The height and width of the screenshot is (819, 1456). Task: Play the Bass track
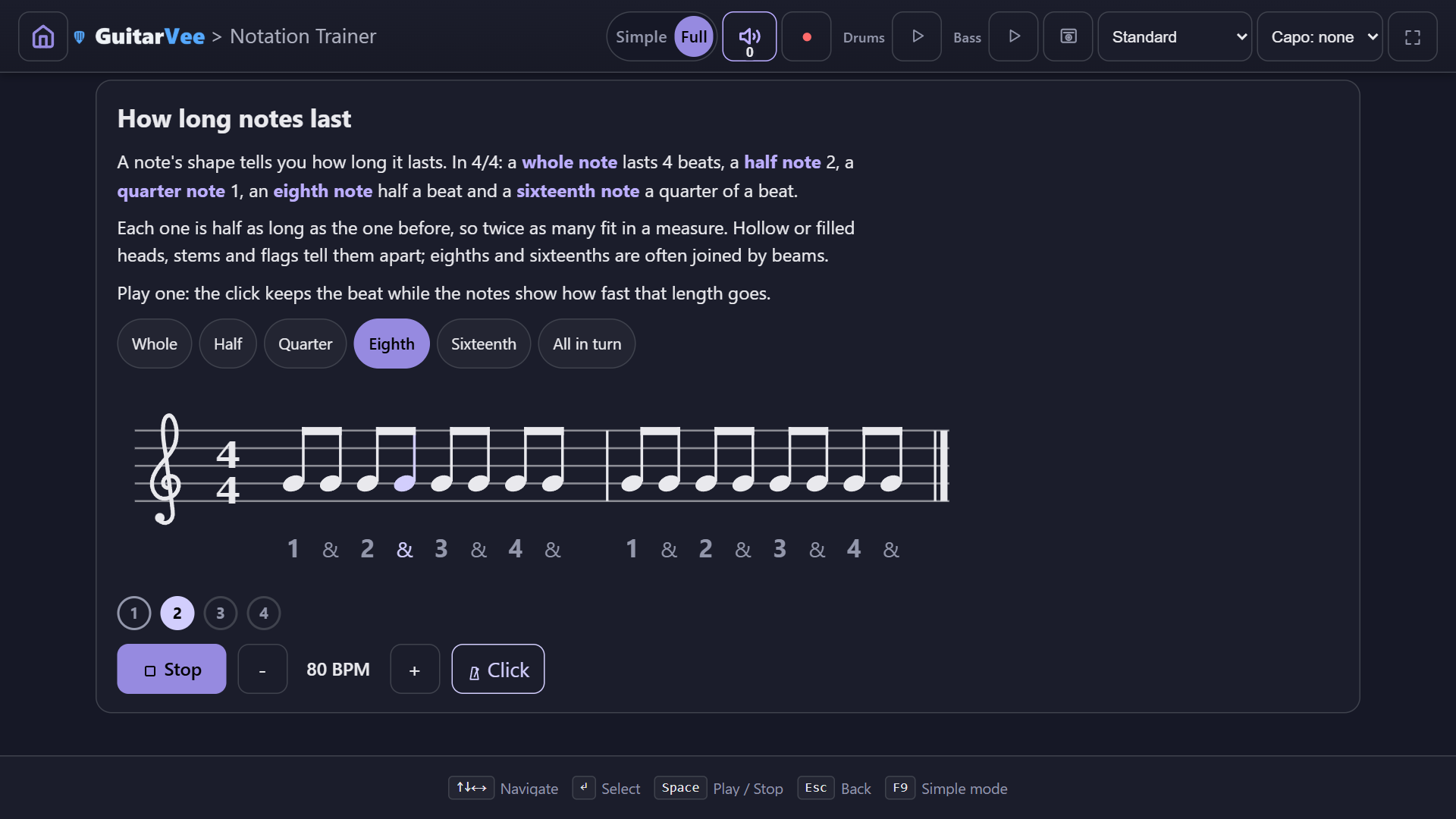click(x=1014, y=36)
